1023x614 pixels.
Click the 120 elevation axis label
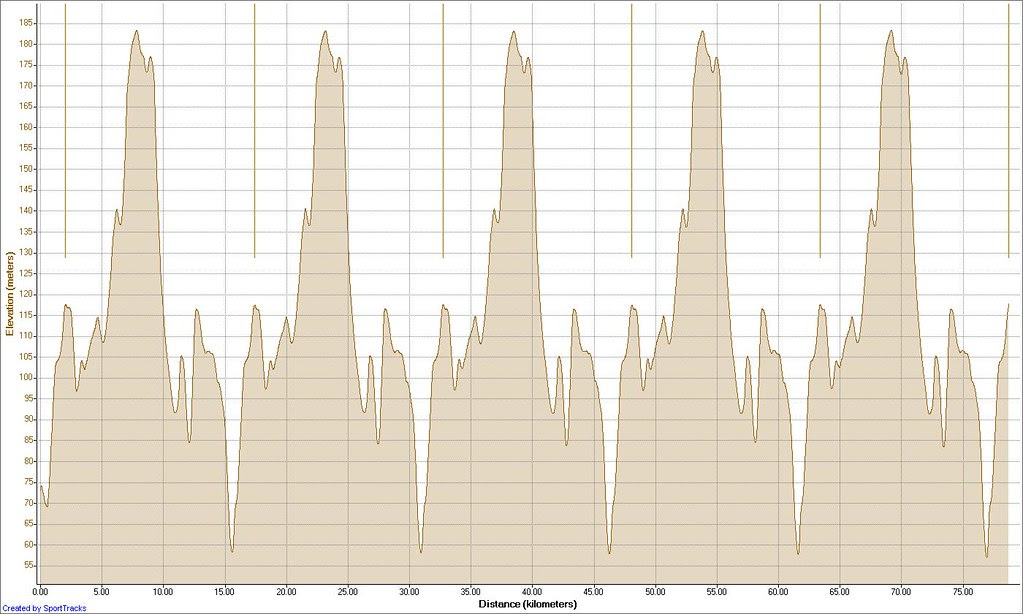(28, 294)
